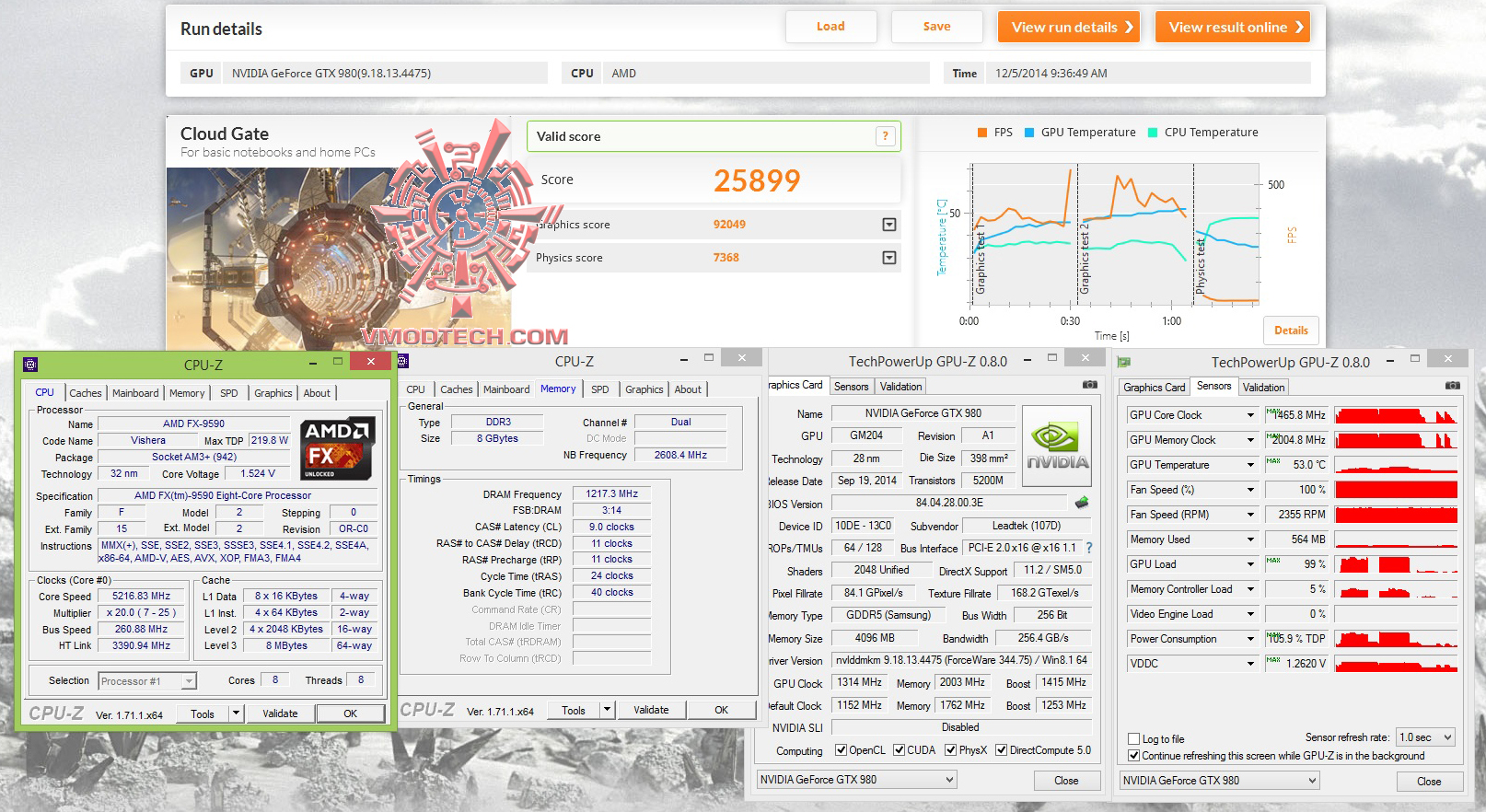Open Tools dropdown arrow in CPU-Z Memory window
This screenshot has width=1486, height=812.
(x=607, y=710)
